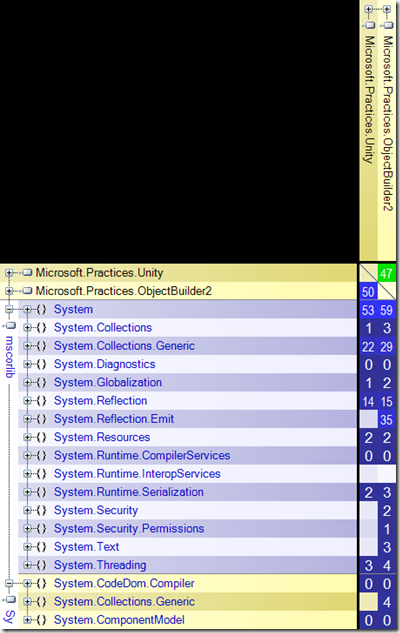Click the cell showing 4 for System.Threading

click(x=387, y=566)
